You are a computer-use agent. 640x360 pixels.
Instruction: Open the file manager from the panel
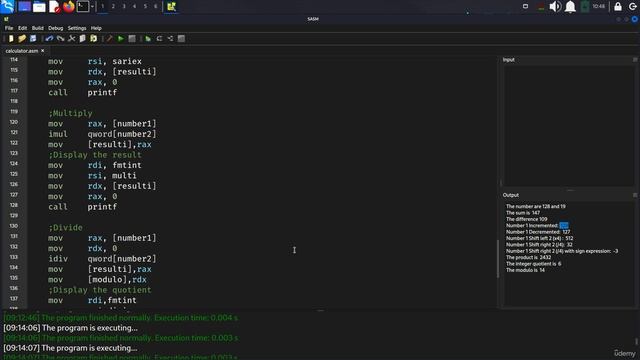39,6
